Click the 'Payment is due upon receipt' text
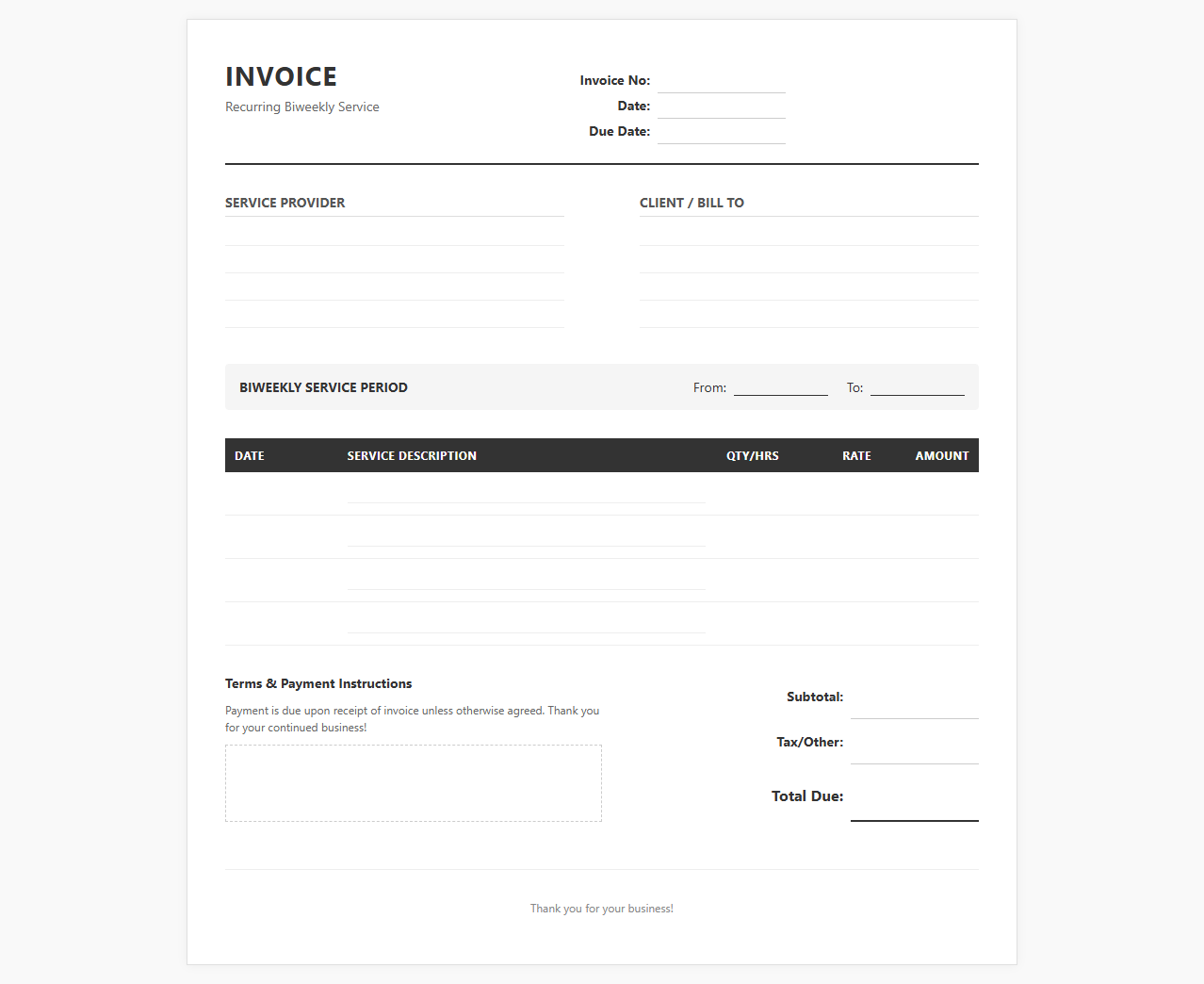Screen dimensions: 1204x984 [x=413, y=719]
